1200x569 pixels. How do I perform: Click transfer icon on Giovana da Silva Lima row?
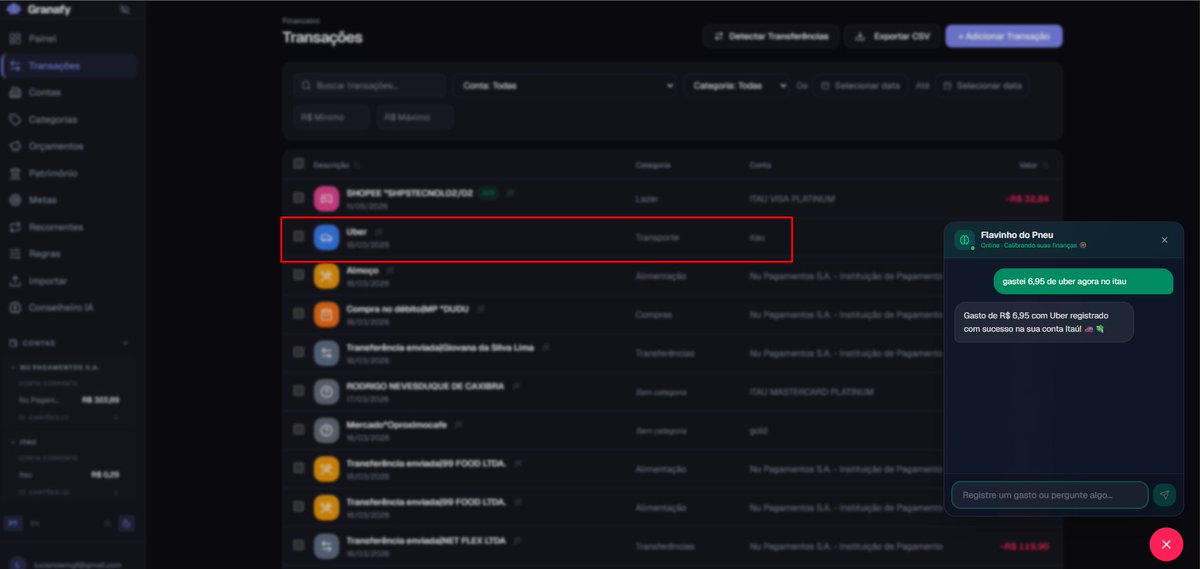(327, 353)
